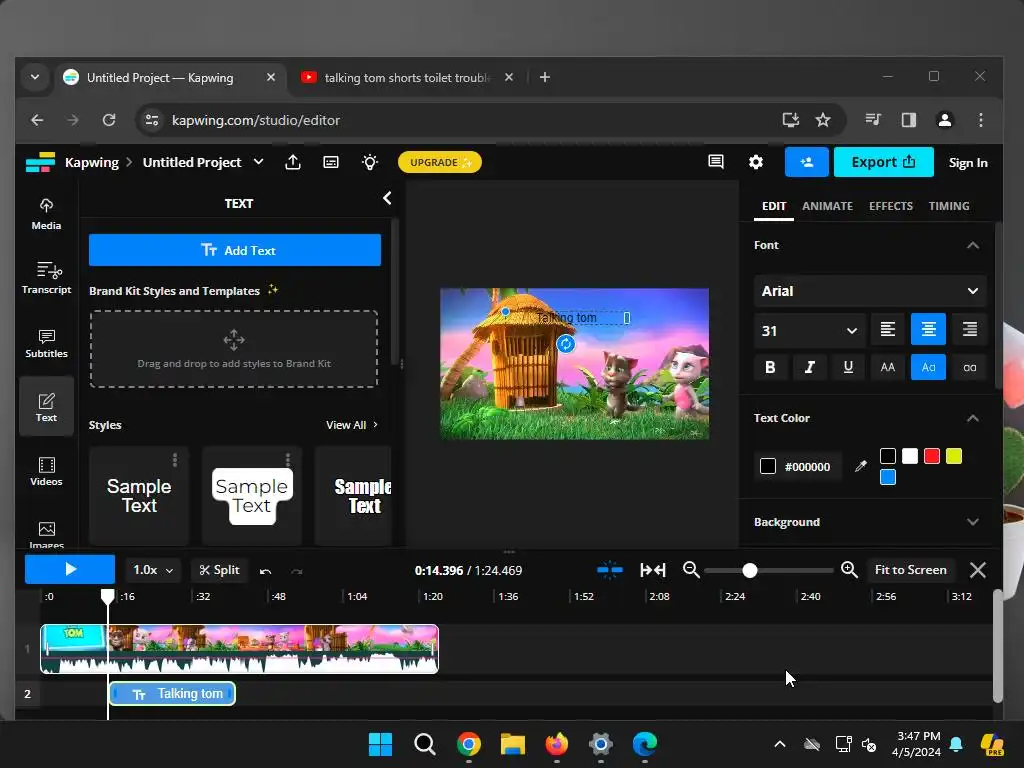This screenshot has width=1024, height=768.
Task: Select the red text color swatch
Action: tap(932, 456)
